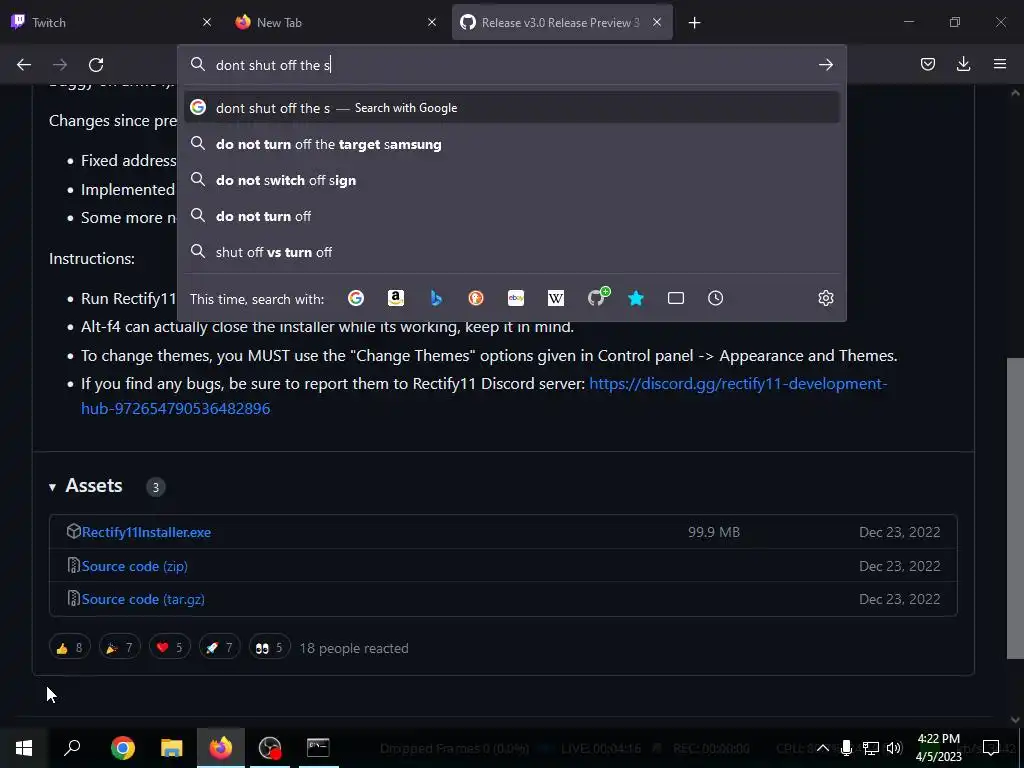Screen dimensions: 1024x768
Task: Select Release v3.0 Release Preview tab
Action: click(562, 22)
